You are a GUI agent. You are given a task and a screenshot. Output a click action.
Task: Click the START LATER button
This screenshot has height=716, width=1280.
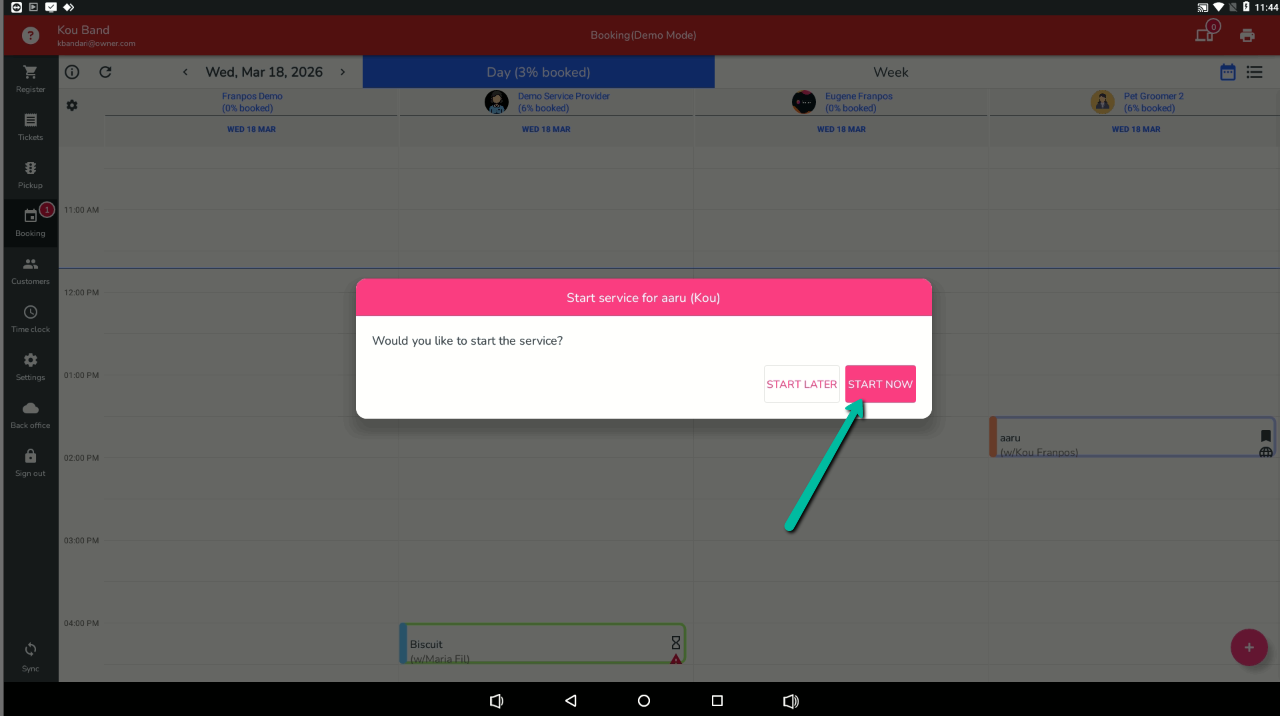pyautogui.click(x=801, y=384)
